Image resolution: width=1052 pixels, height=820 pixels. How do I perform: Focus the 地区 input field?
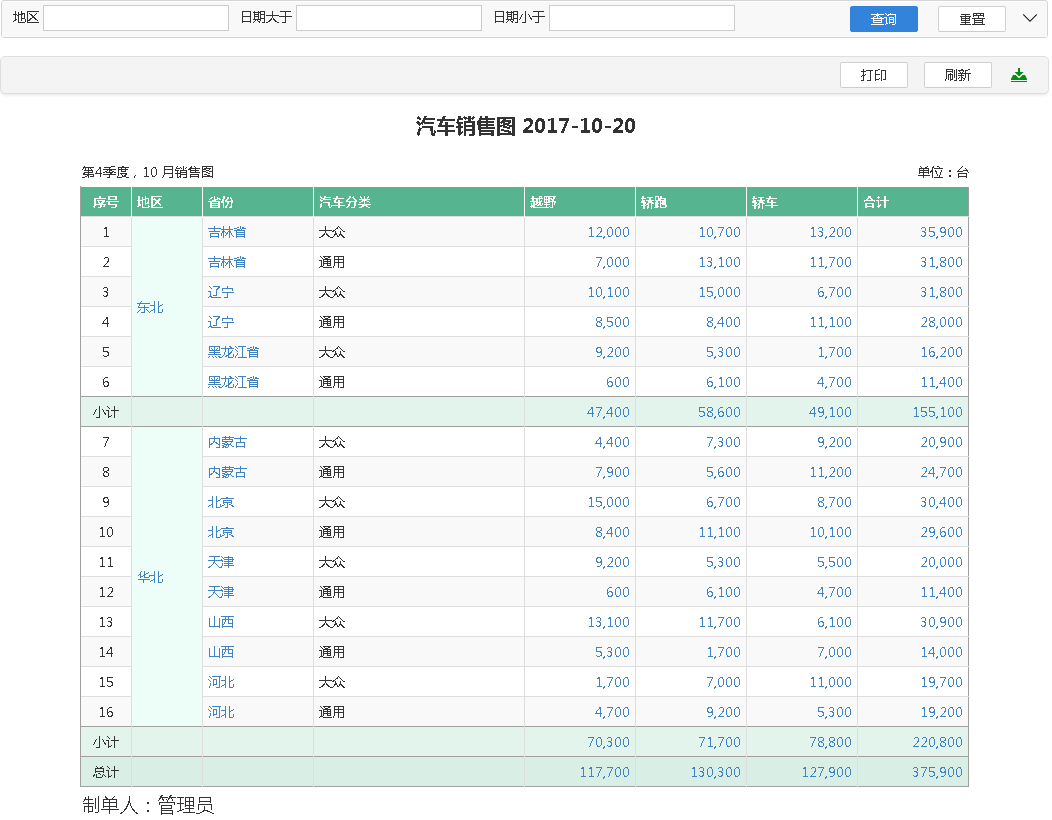[x=136, y=18]
